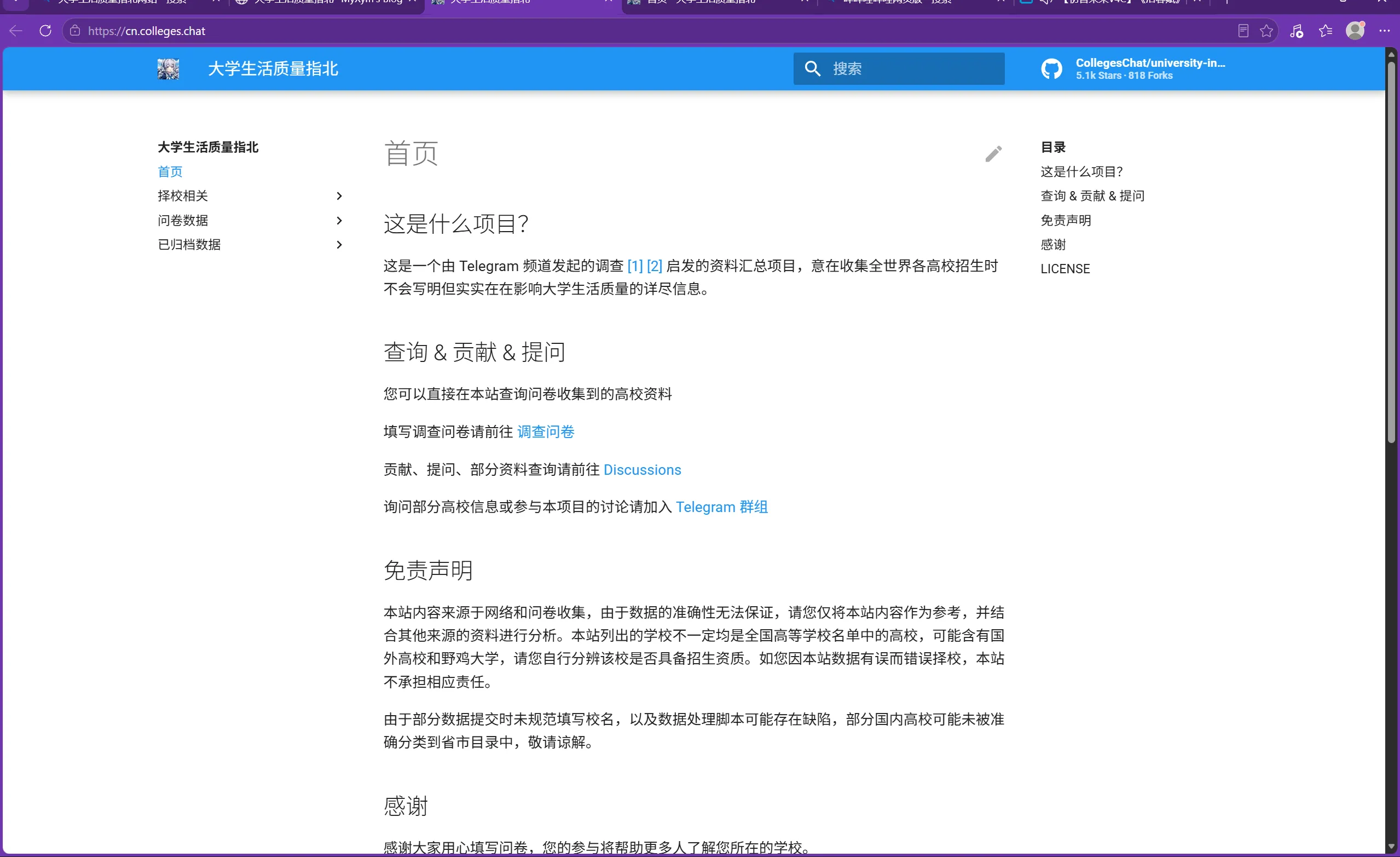Click 大学生活质量指北 sidebar title

208,147
